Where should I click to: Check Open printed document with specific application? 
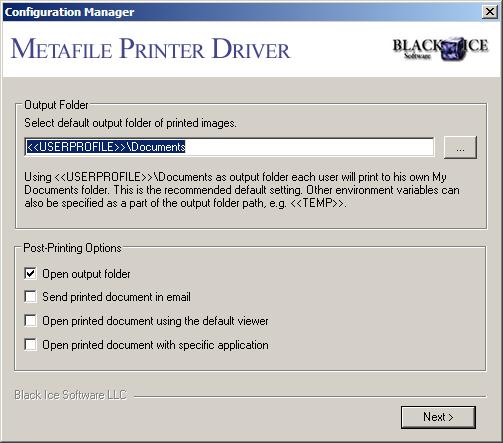(30, 345)
